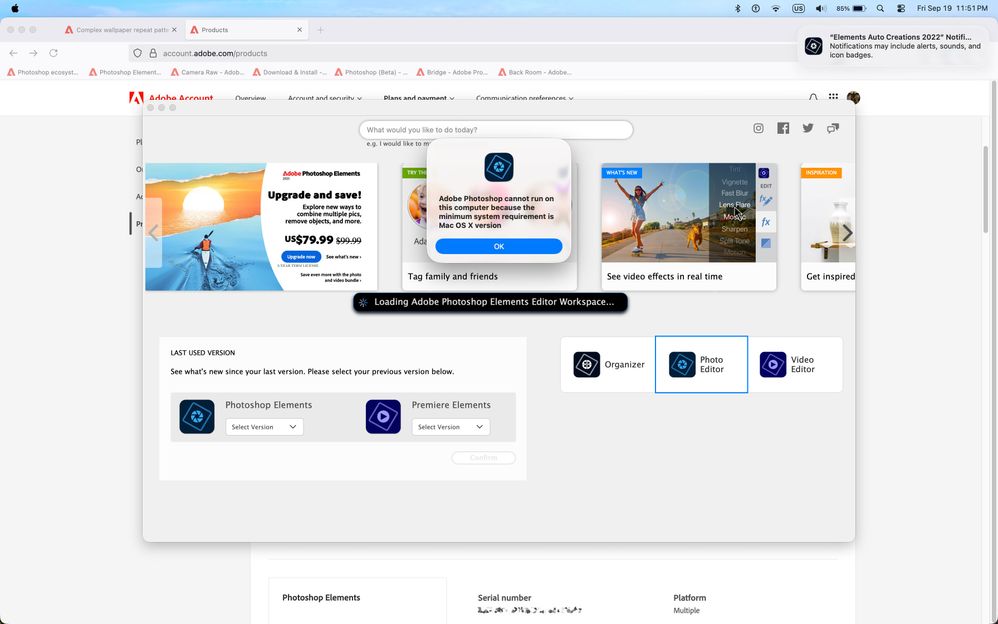This screenshot has width=998, height=624.
Task: Open Instagram icon in Elements home
Action: (758, 128)
